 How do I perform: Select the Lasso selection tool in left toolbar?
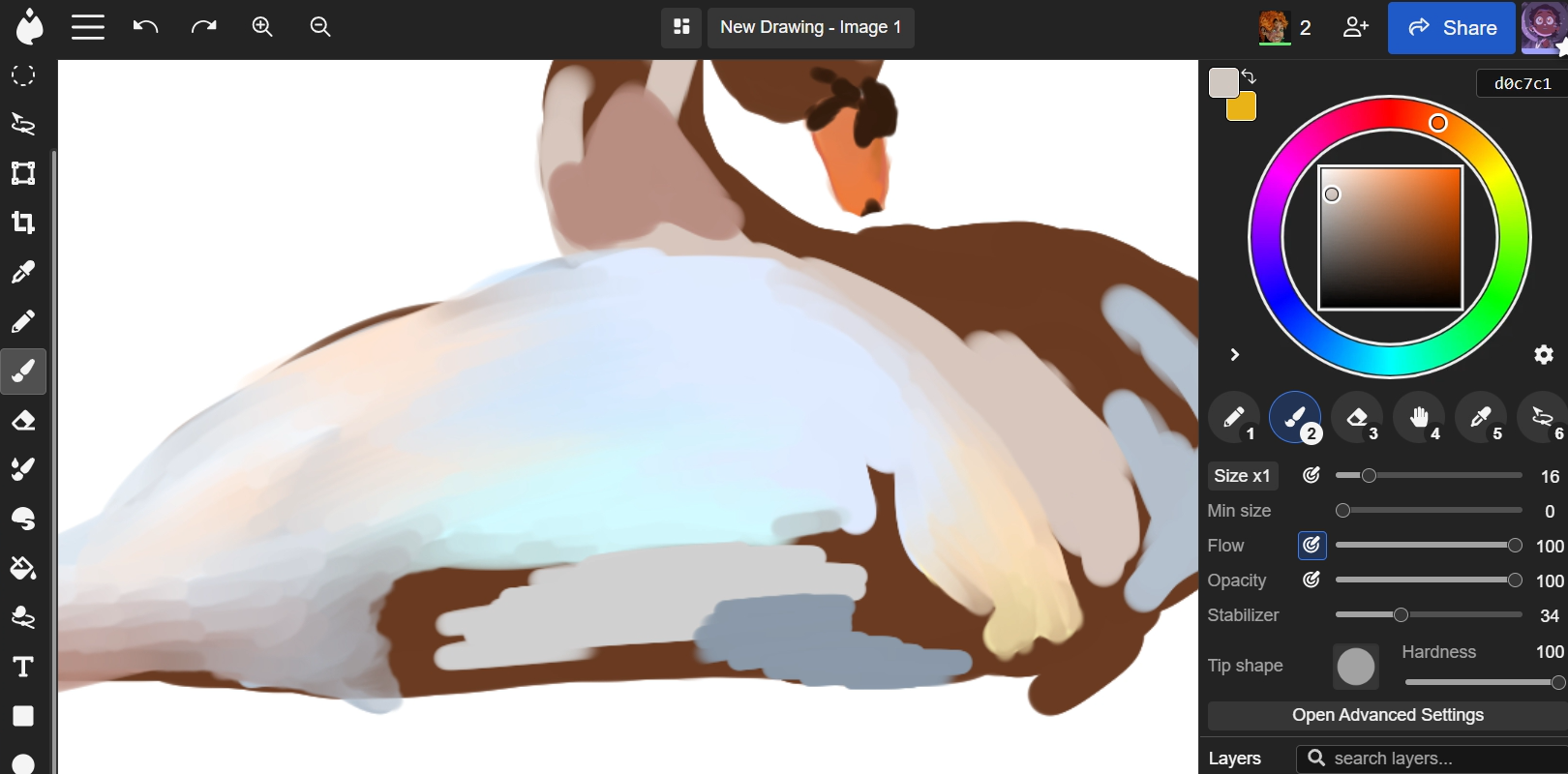23,124
